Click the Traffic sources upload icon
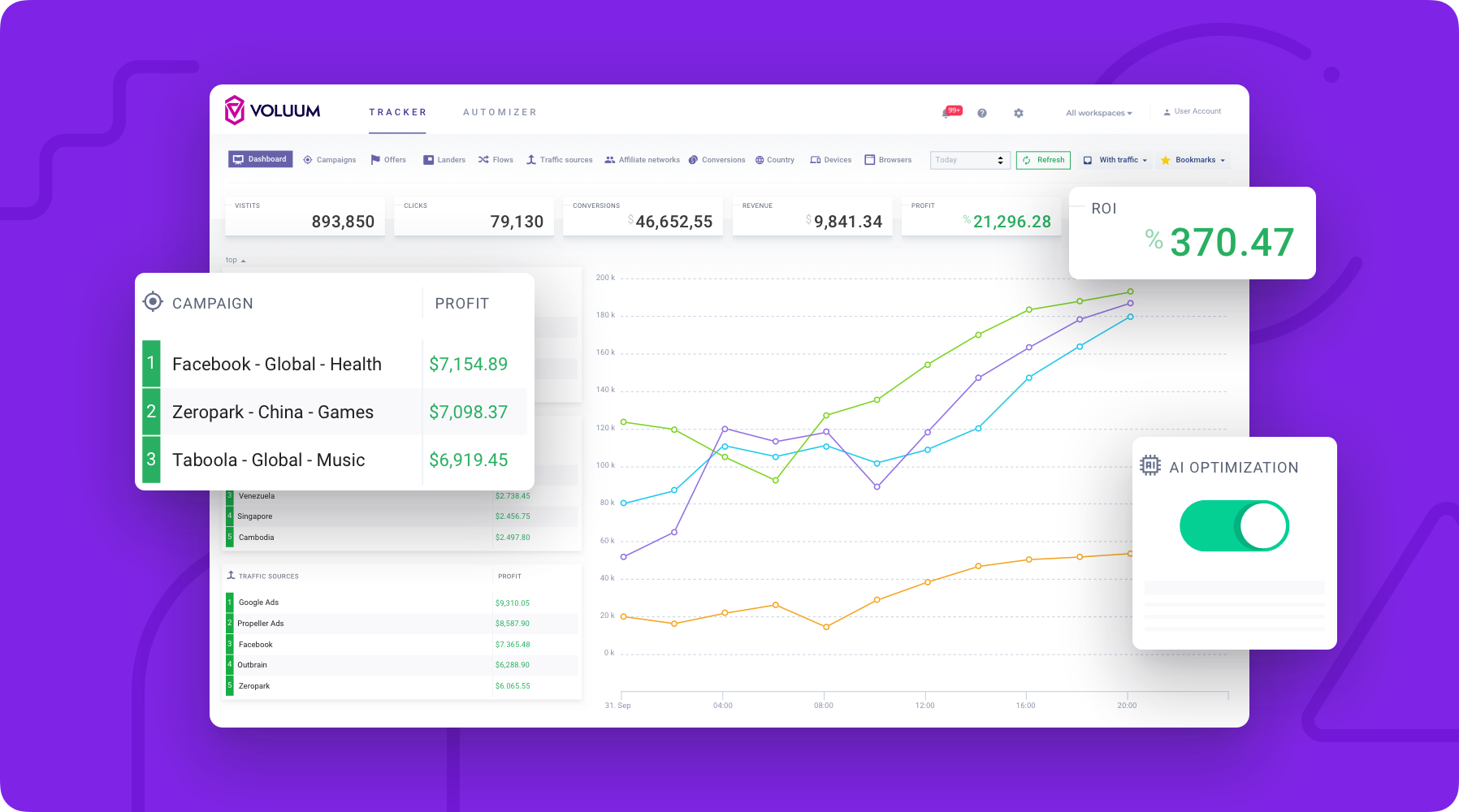Screen dimensions: 1459x812 pos(531,160)
